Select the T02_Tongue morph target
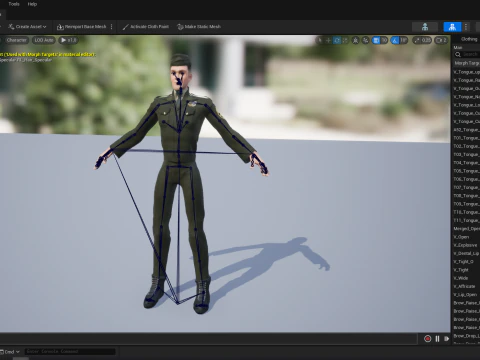The image size is (480, 360). click(x=466, y=146)
